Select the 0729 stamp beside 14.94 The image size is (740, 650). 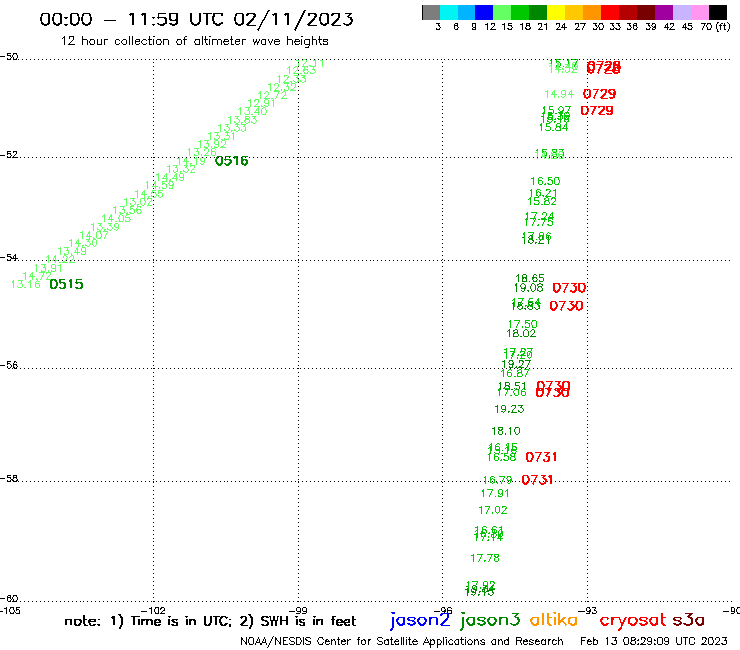pos(599,94)
